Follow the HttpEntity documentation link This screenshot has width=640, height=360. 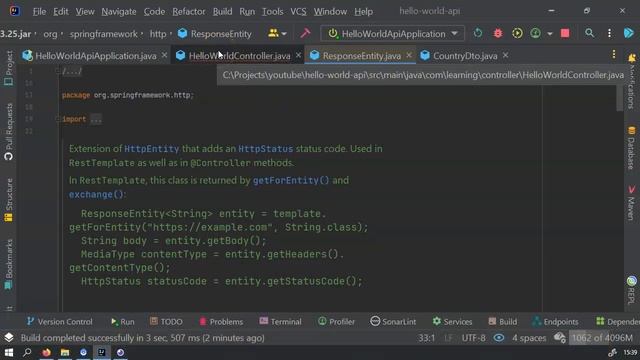[151, 149]
